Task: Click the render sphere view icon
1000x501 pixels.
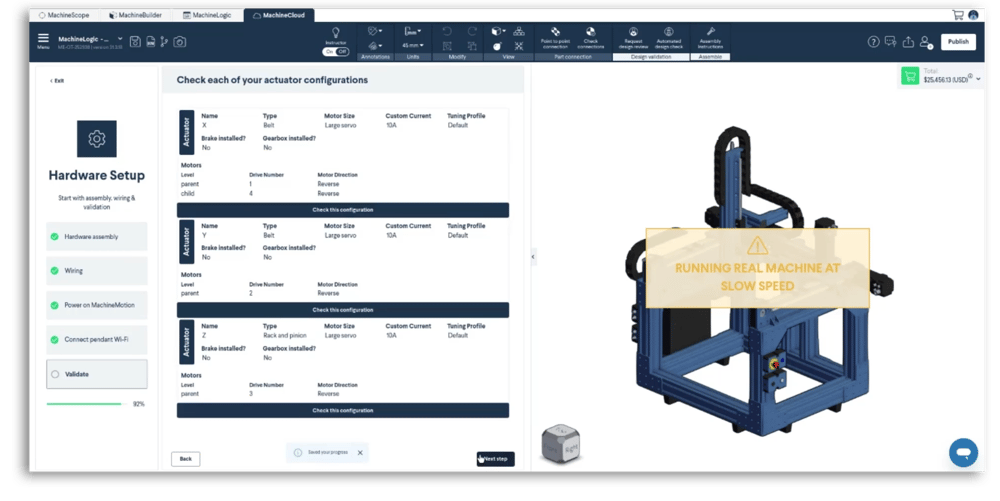Action: [x=497, y=46]
